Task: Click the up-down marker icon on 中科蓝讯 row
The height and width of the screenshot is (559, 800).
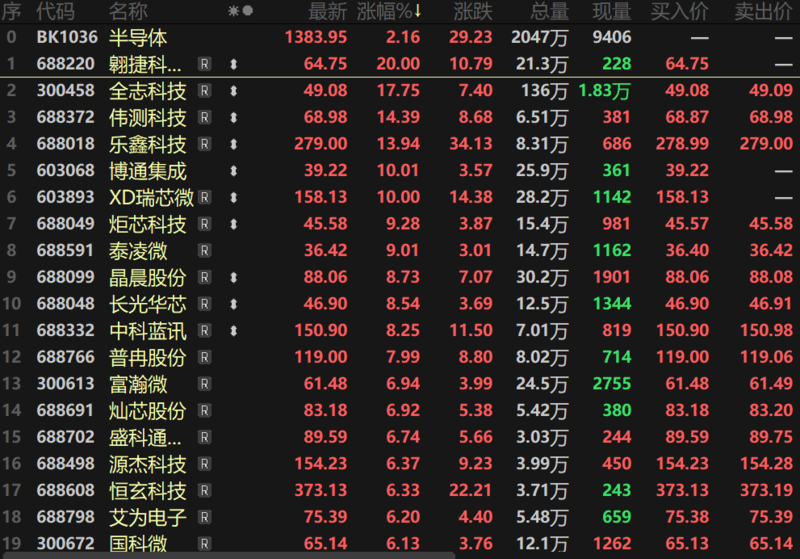Action: pos(234,331)
